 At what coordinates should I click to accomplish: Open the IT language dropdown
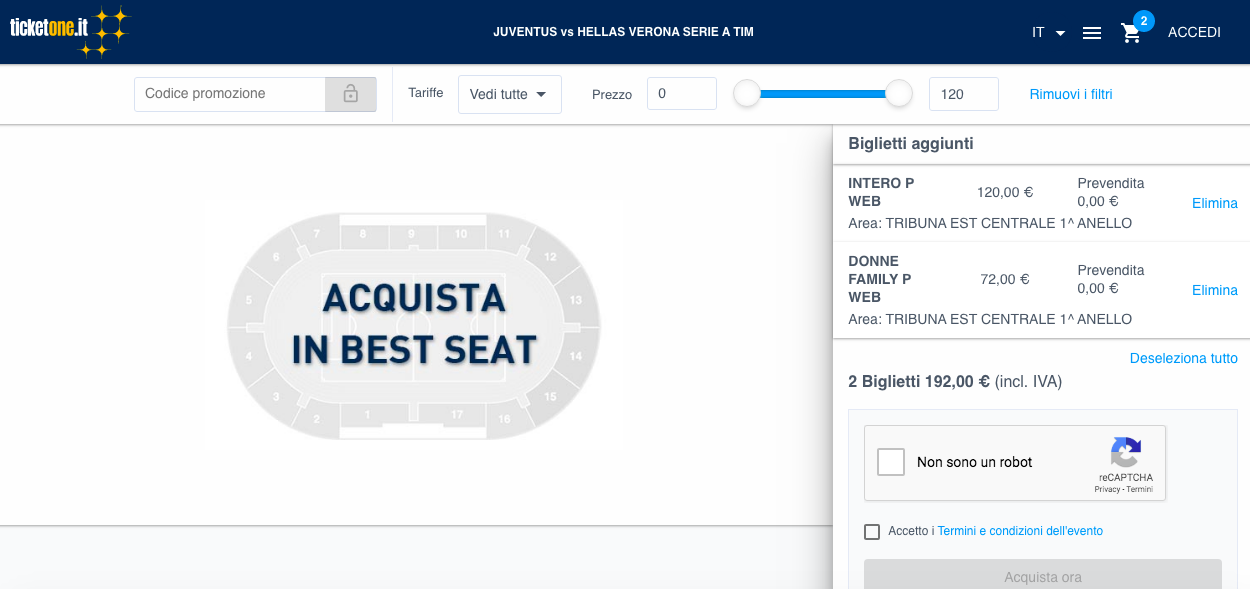(1049, 33)
